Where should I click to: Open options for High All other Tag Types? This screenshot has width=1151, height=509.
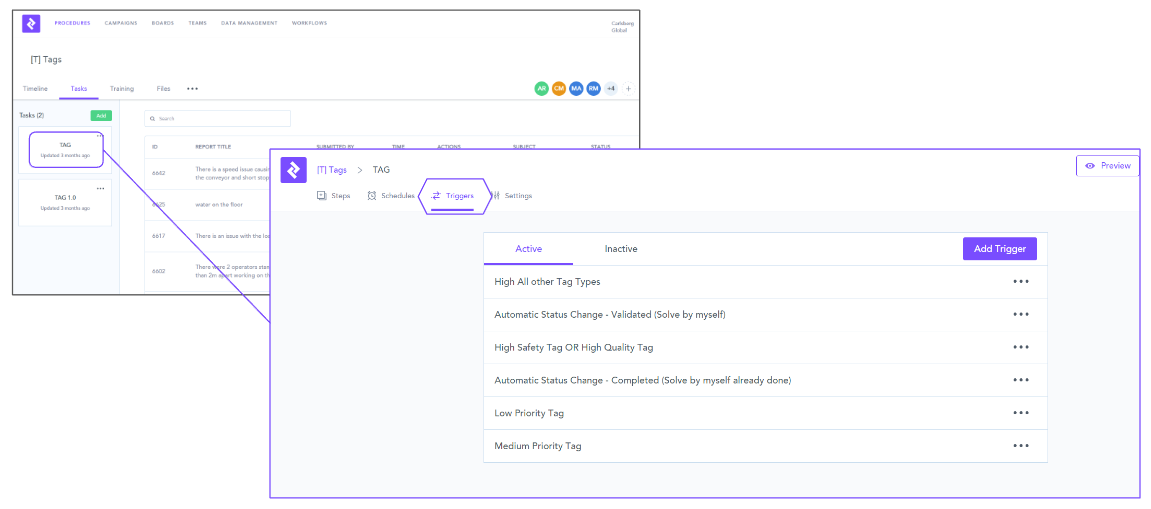pyautogui.click(x=1020, y=282)
